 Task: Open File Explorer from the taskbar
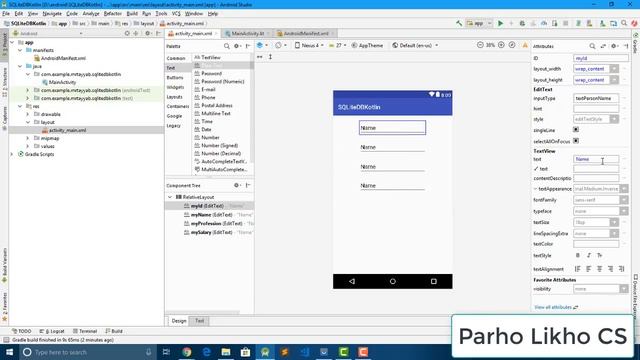(x=226, y=352)
